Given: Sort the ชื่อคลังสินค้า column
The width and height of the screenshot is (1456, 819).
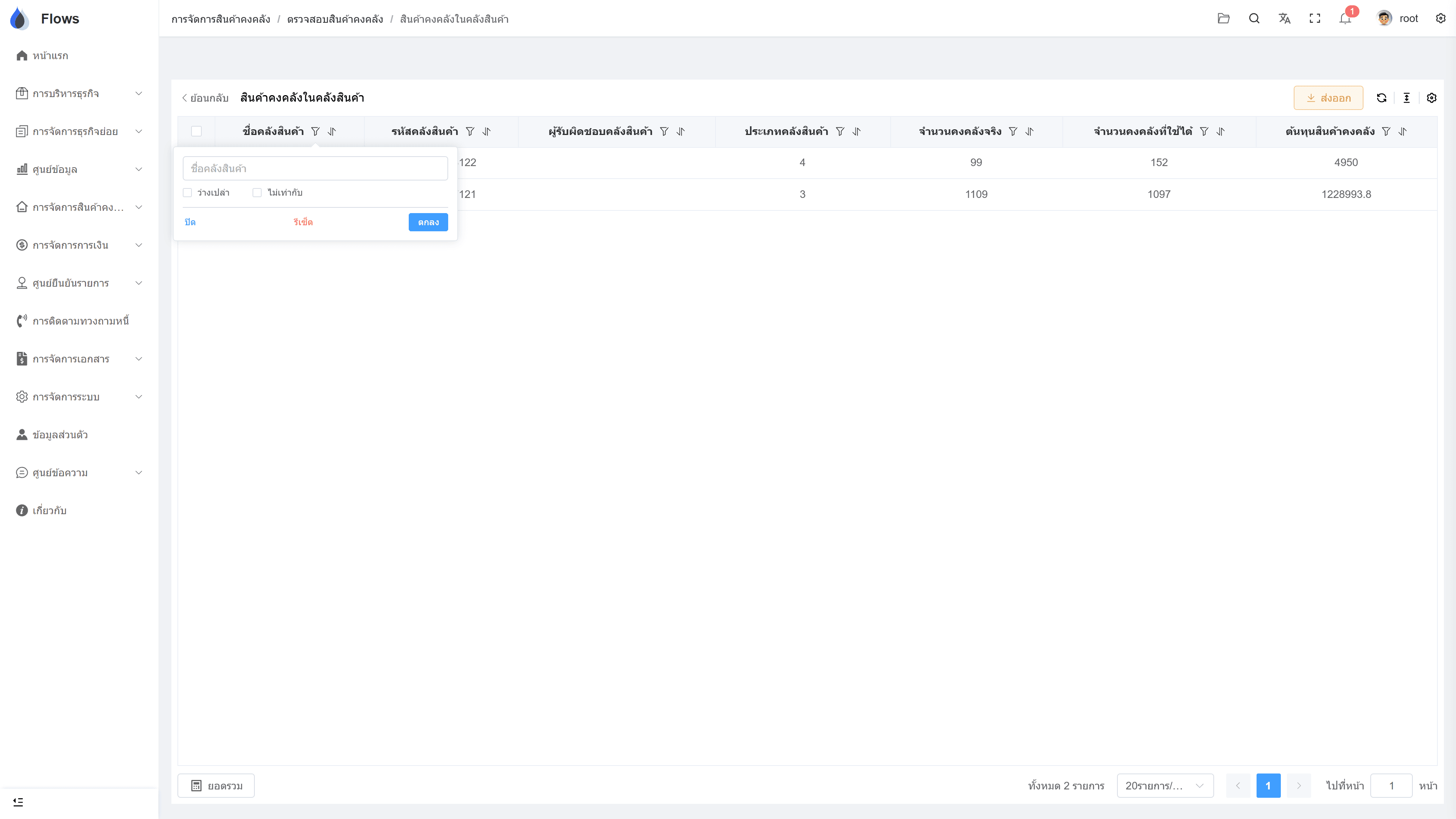Looking at the screenshot, I should coord(332,132).
